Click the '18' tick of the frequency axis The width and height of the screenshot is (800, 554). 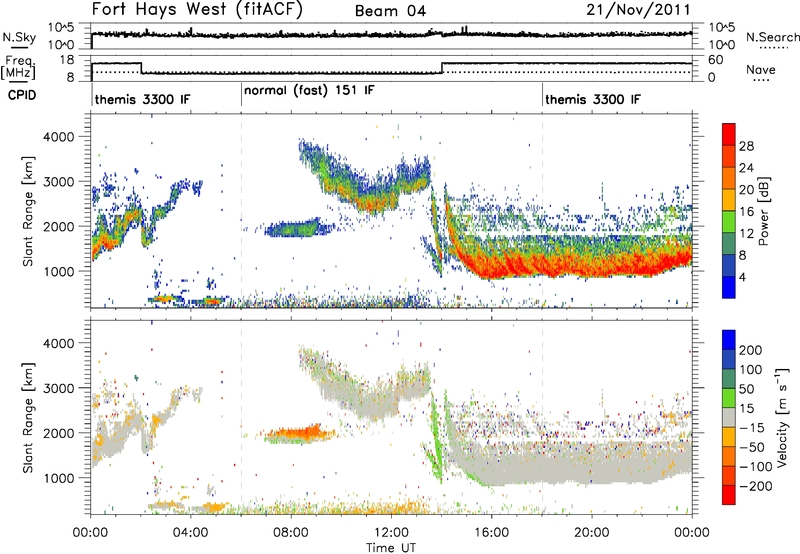66,60
